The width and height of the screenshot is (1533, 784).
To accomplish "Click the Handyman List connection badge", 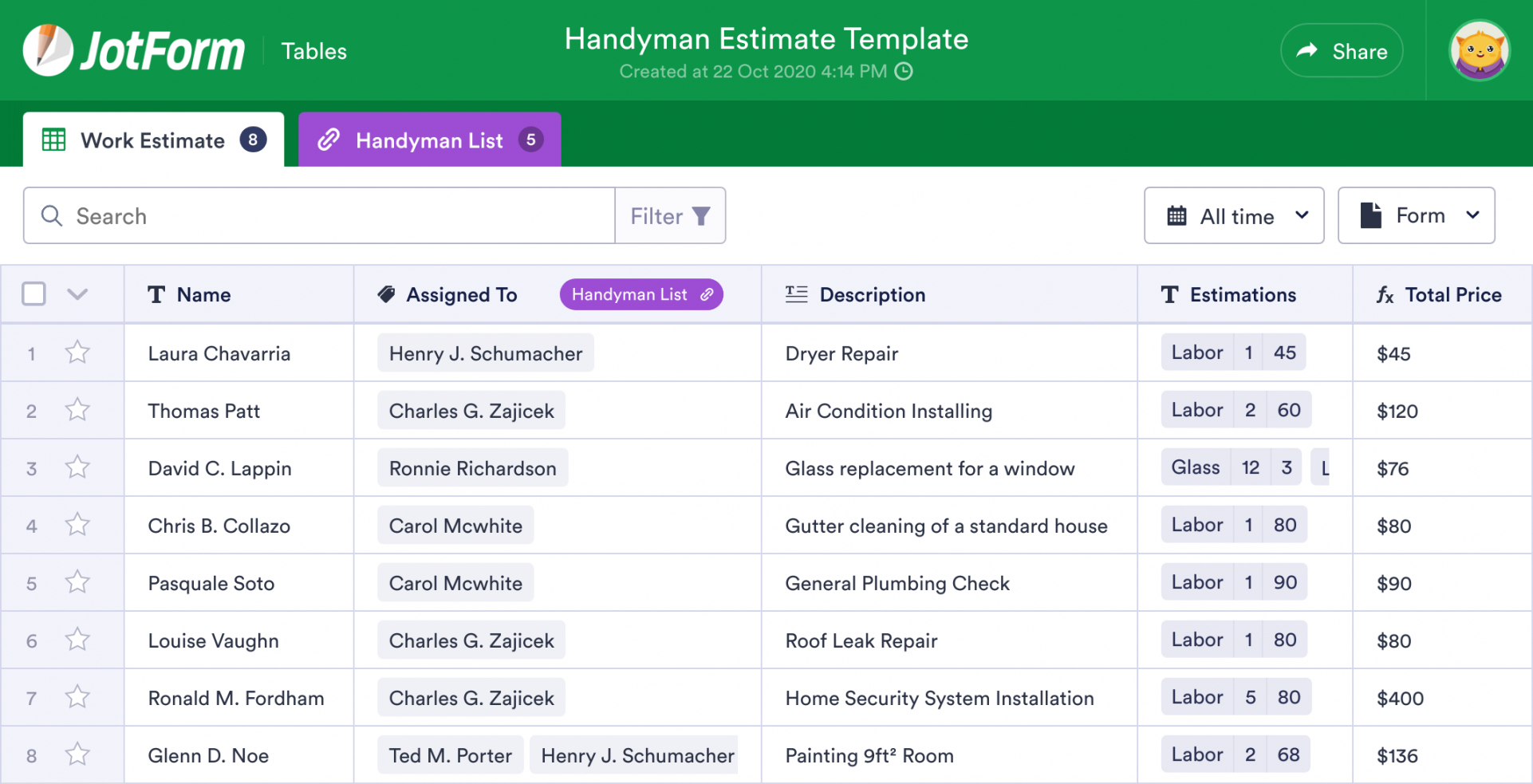I will coord(641,294).
